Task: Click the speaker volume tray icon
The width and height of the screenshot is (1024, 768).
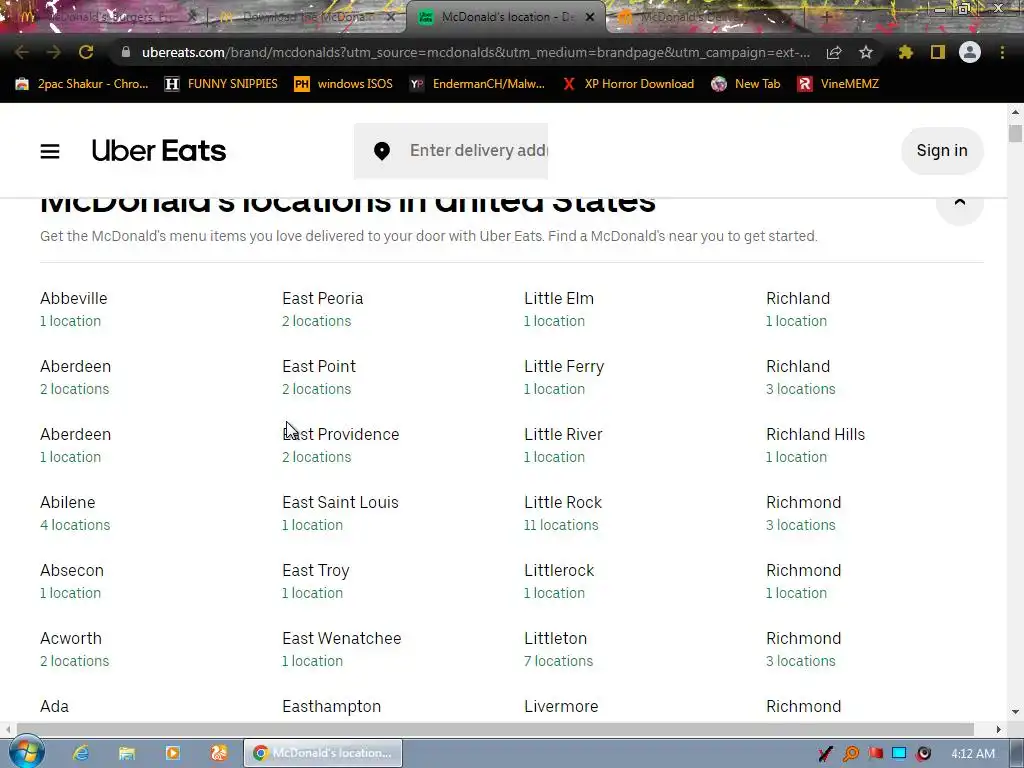Action: click(x=923, y=753)
